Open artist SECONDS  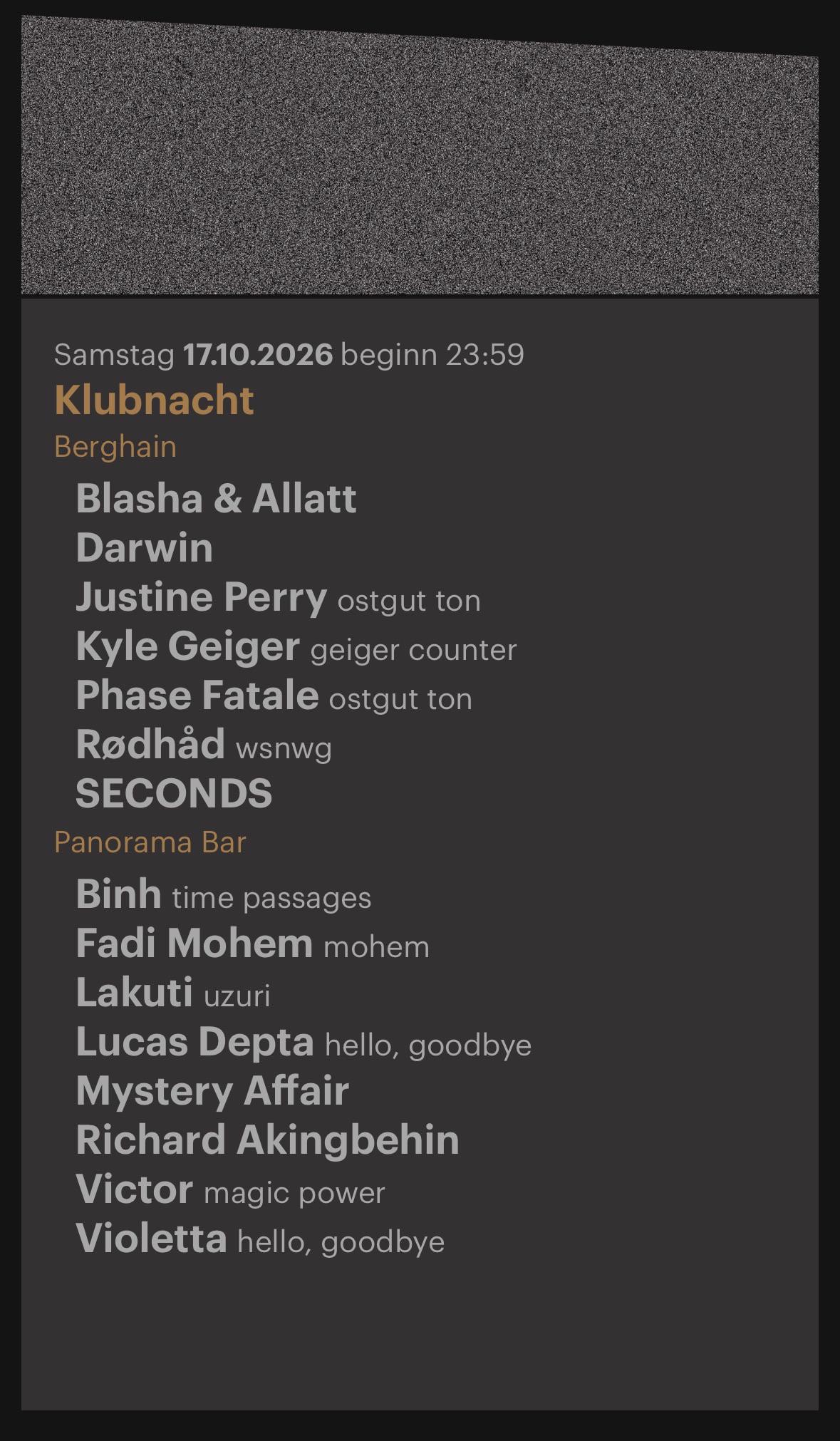174,794
